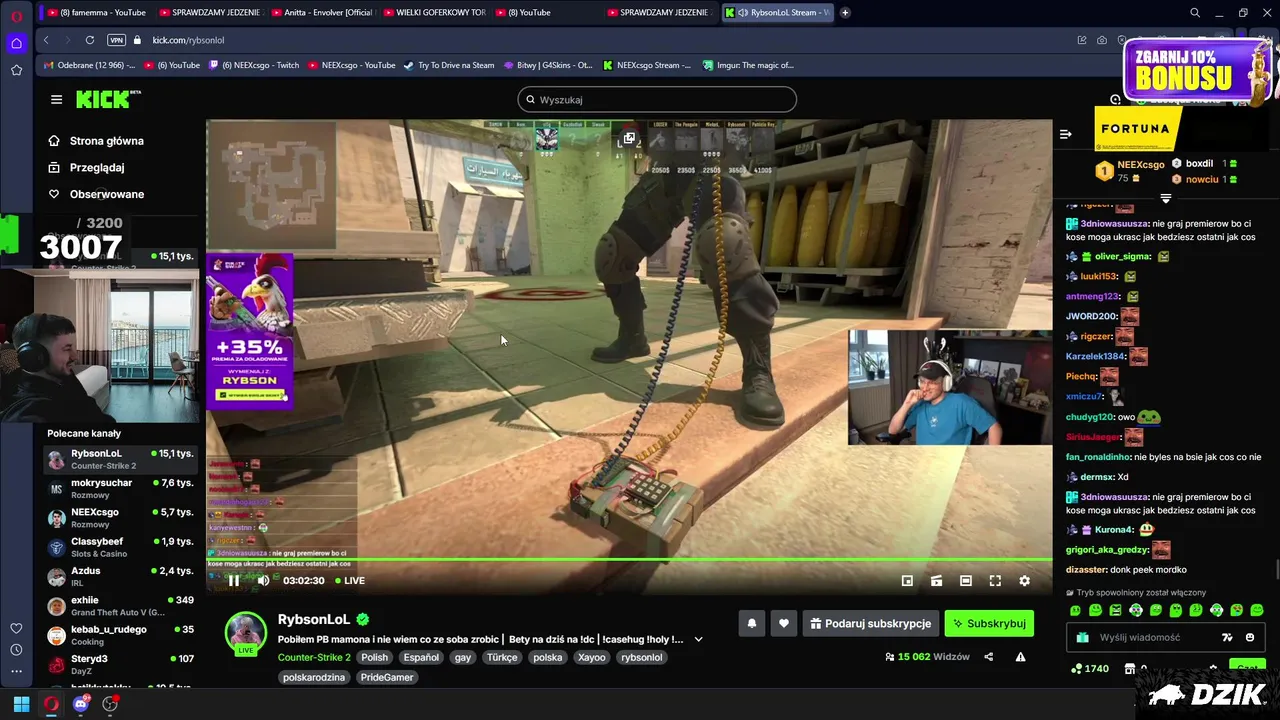
Task: Collapse the chat panel arrow
Action: point(1066,133)
